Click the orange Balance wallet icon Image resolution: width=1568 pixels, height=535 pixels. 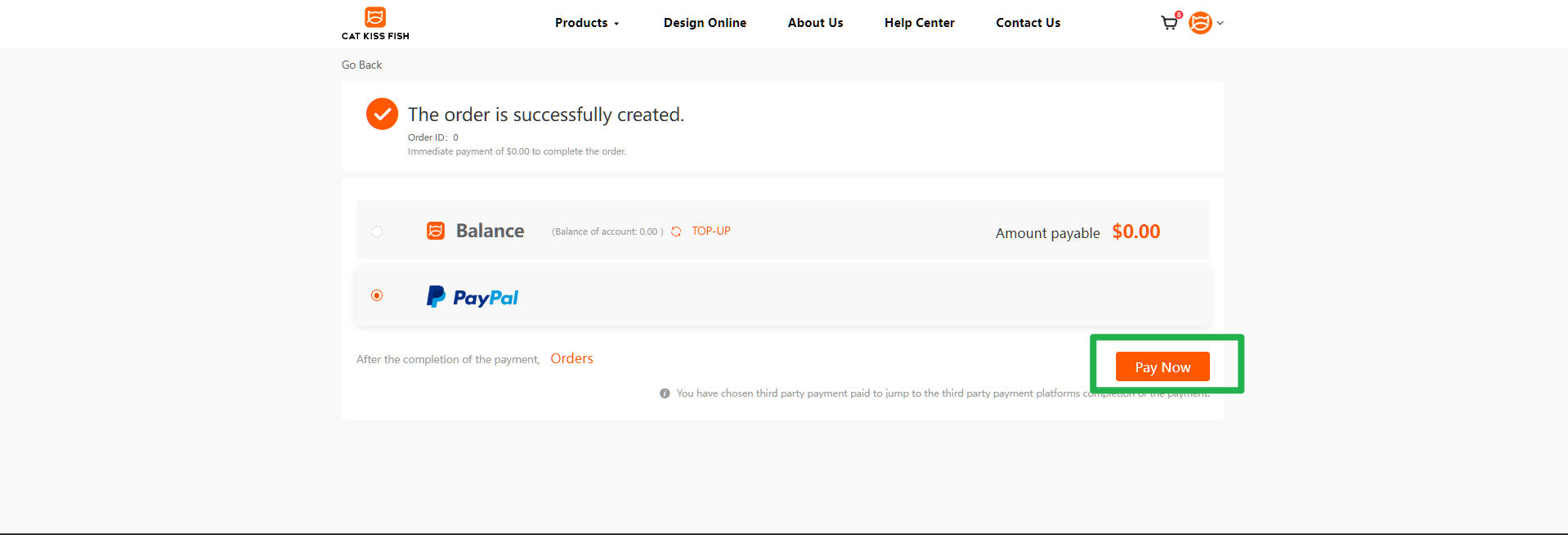pyautogui.click(x=436, y=231)
